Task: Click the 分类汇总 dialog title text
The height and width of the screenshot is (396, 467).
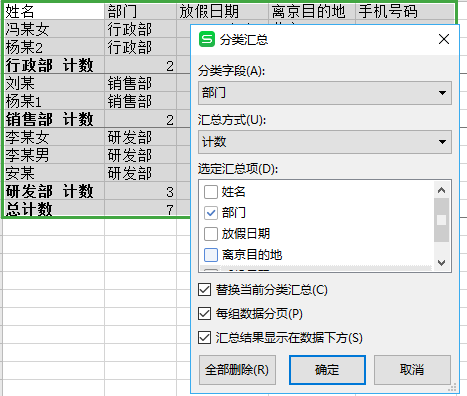Action: pos(244,40)
